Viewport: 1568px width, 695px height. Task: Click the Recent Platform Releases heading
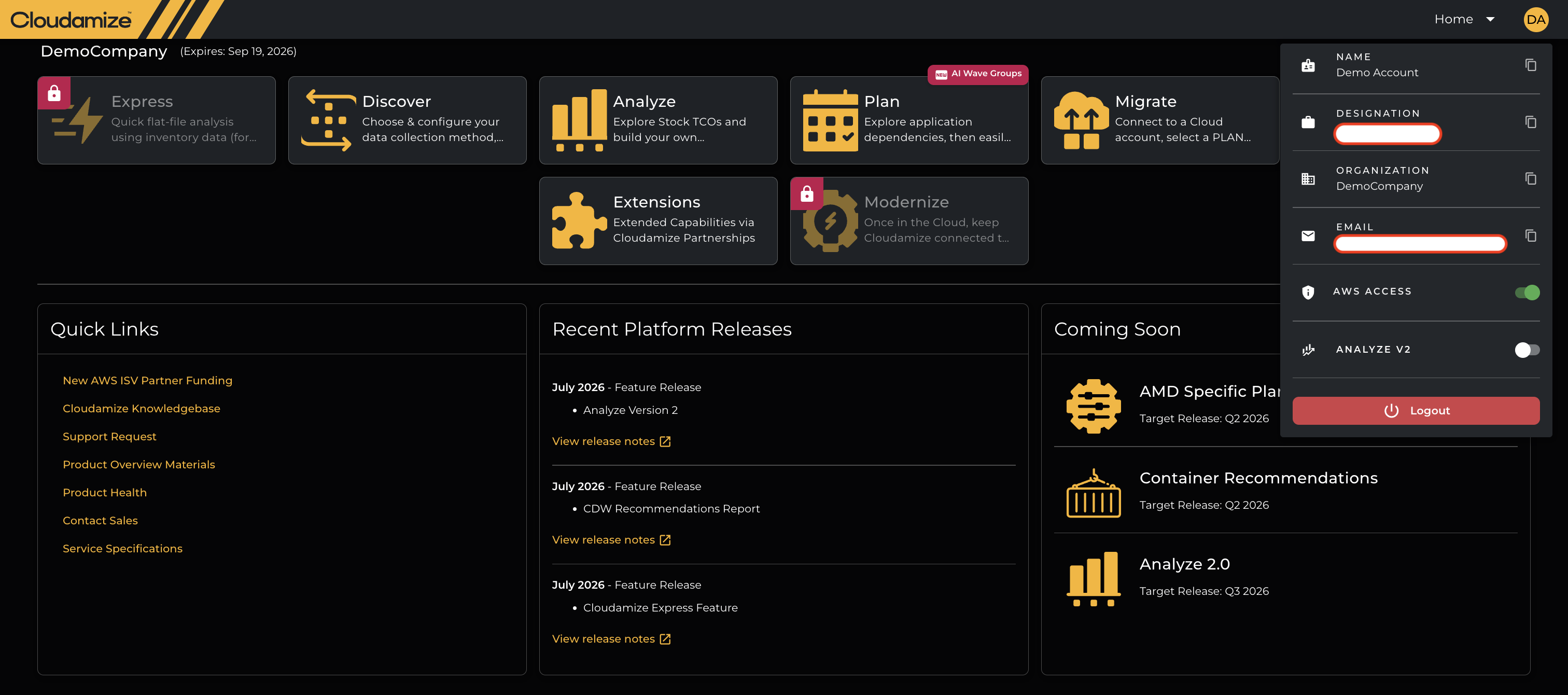(671, 329)
